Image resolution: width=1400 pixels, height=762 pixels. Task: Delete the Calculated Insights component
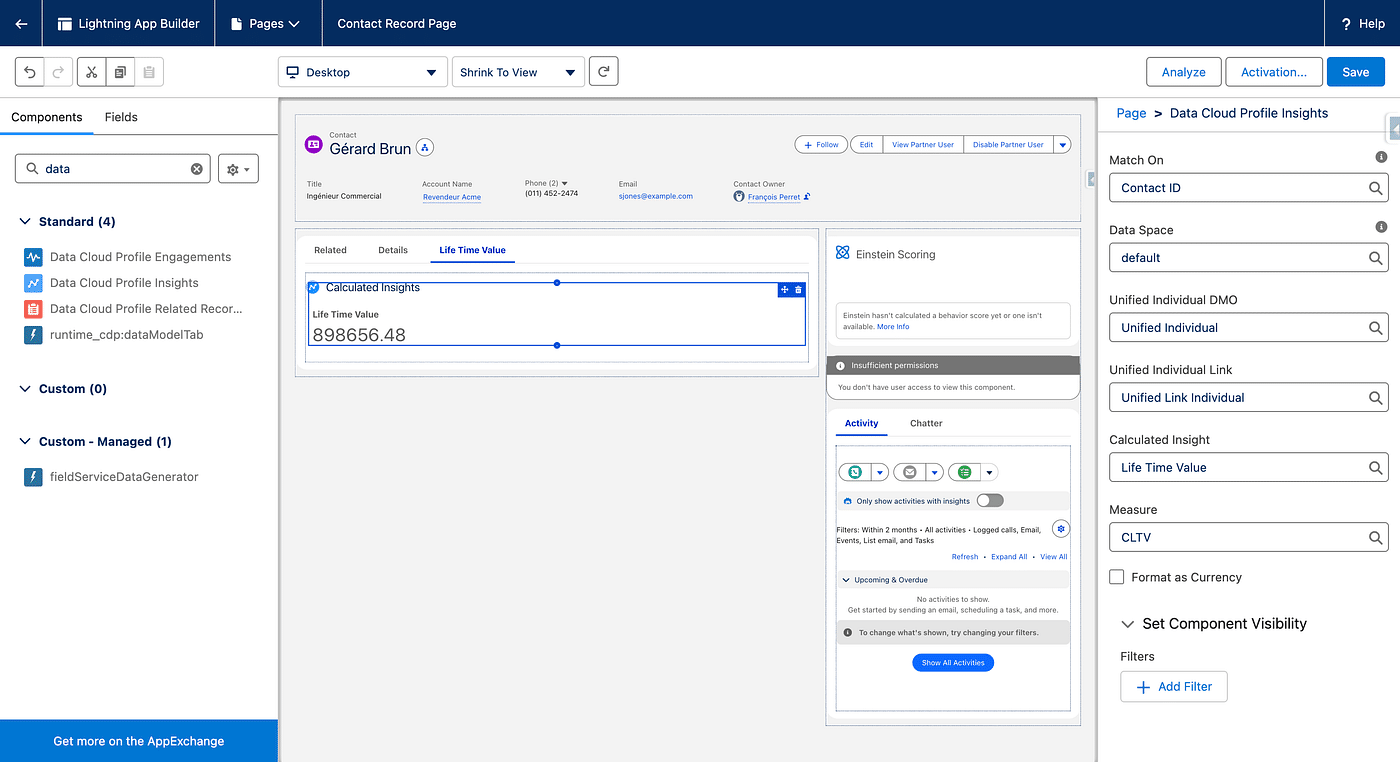(798, 290)
